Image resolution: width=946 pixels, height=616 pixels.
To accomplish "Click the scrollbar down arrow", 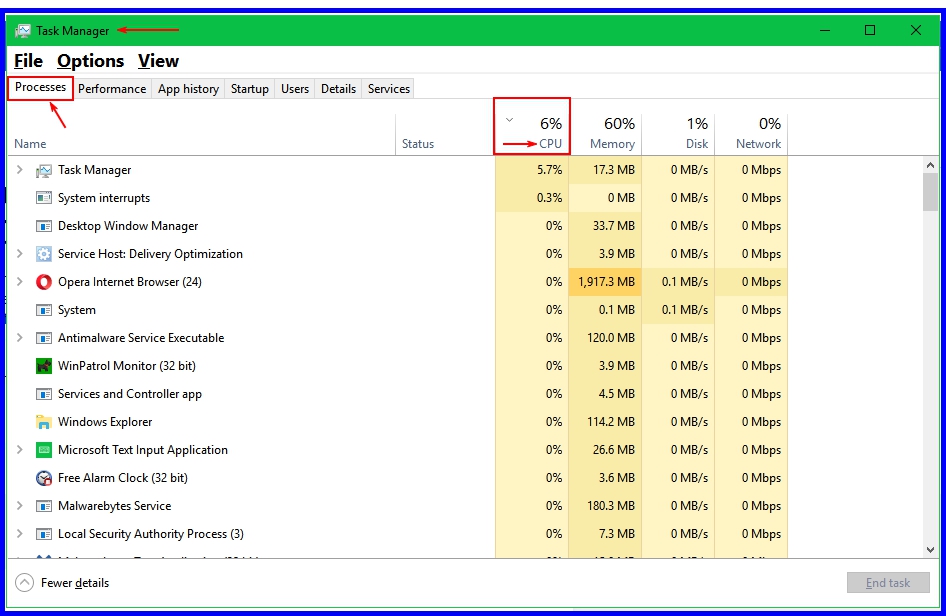I will (x=930, y=550).
